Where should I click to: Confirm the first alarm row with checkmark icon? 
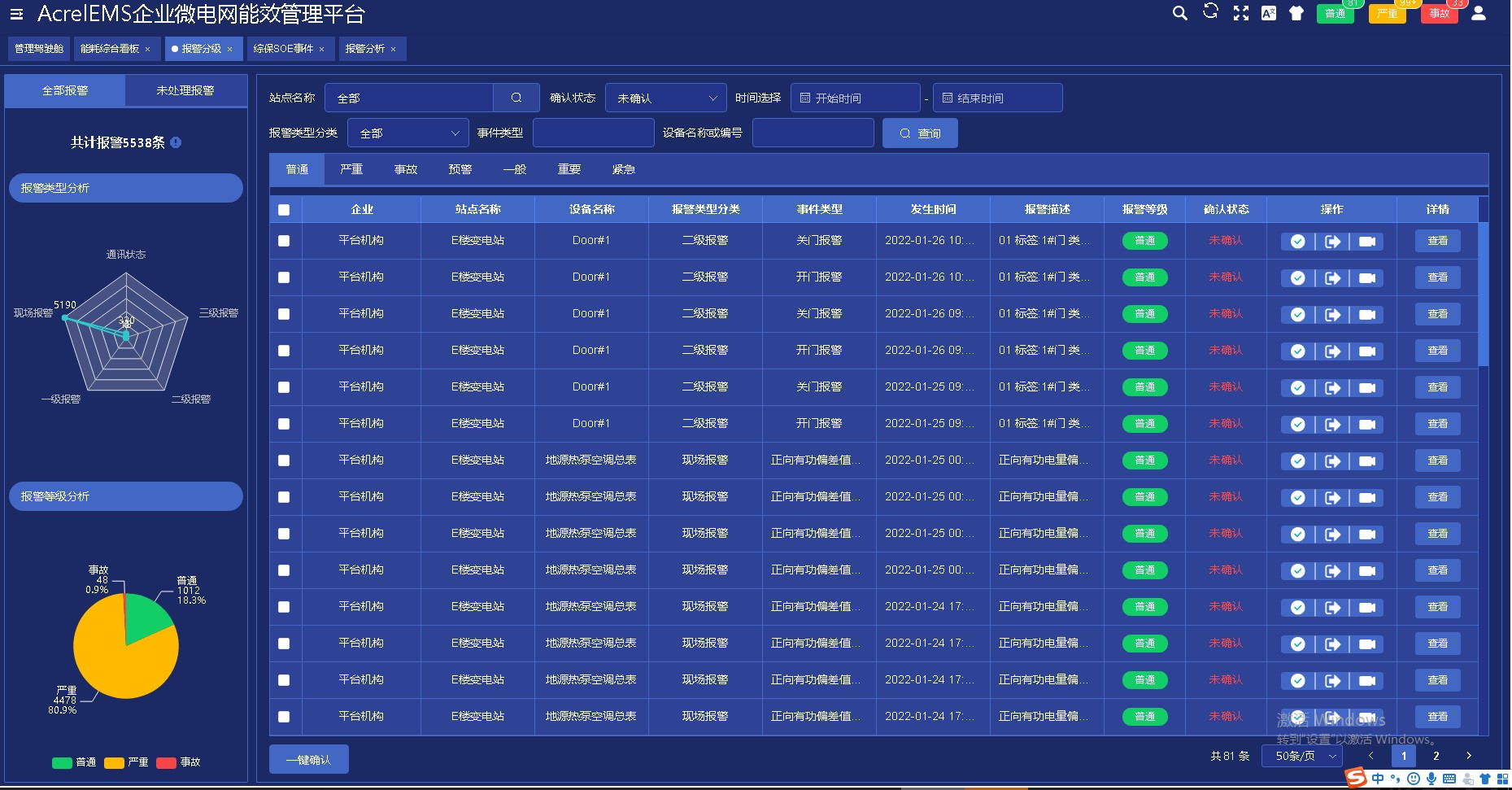(1297, 242)
